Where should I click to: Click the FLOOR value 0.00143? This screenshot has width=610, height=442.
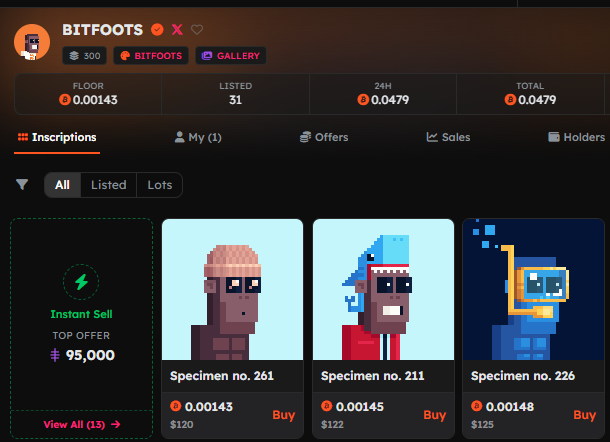95,100
